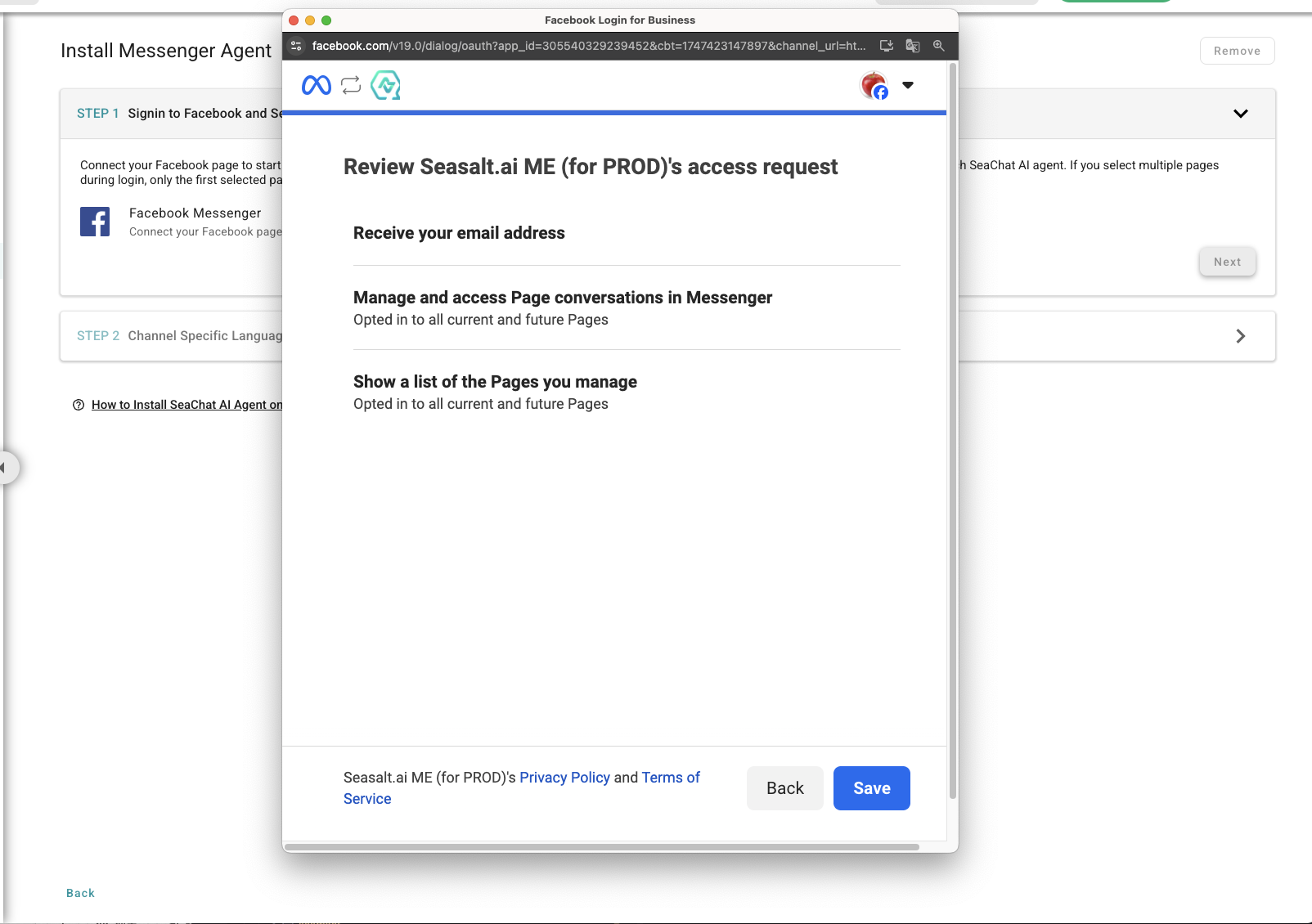Expand the Step 2 section chevron

coord(1241,336)
